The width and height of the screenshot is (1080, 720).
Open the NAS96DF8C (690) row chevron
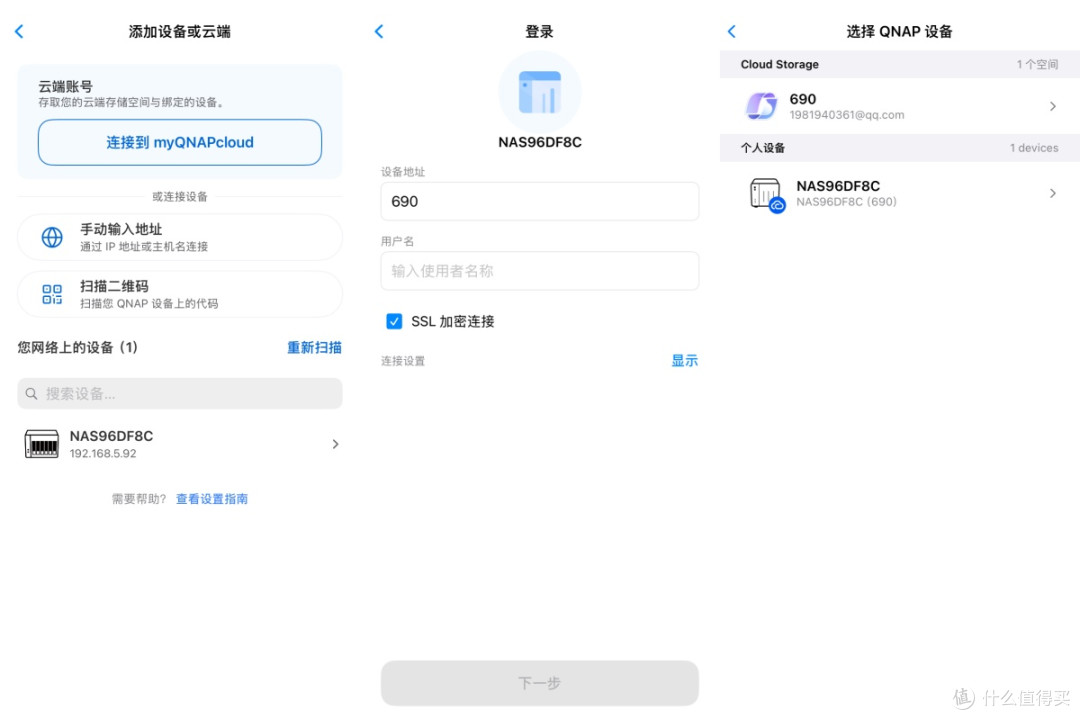tap(1052, 194)
